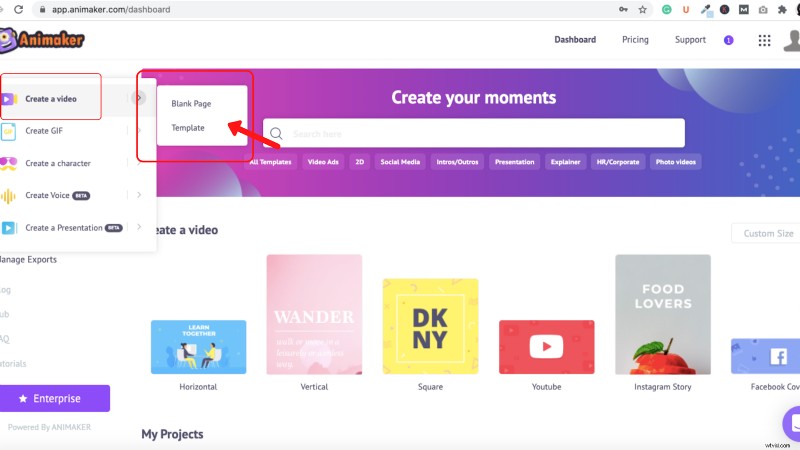The image size is (800, 450).
Task: Choose the Youtube video format thumbnail
Action: 546,346
